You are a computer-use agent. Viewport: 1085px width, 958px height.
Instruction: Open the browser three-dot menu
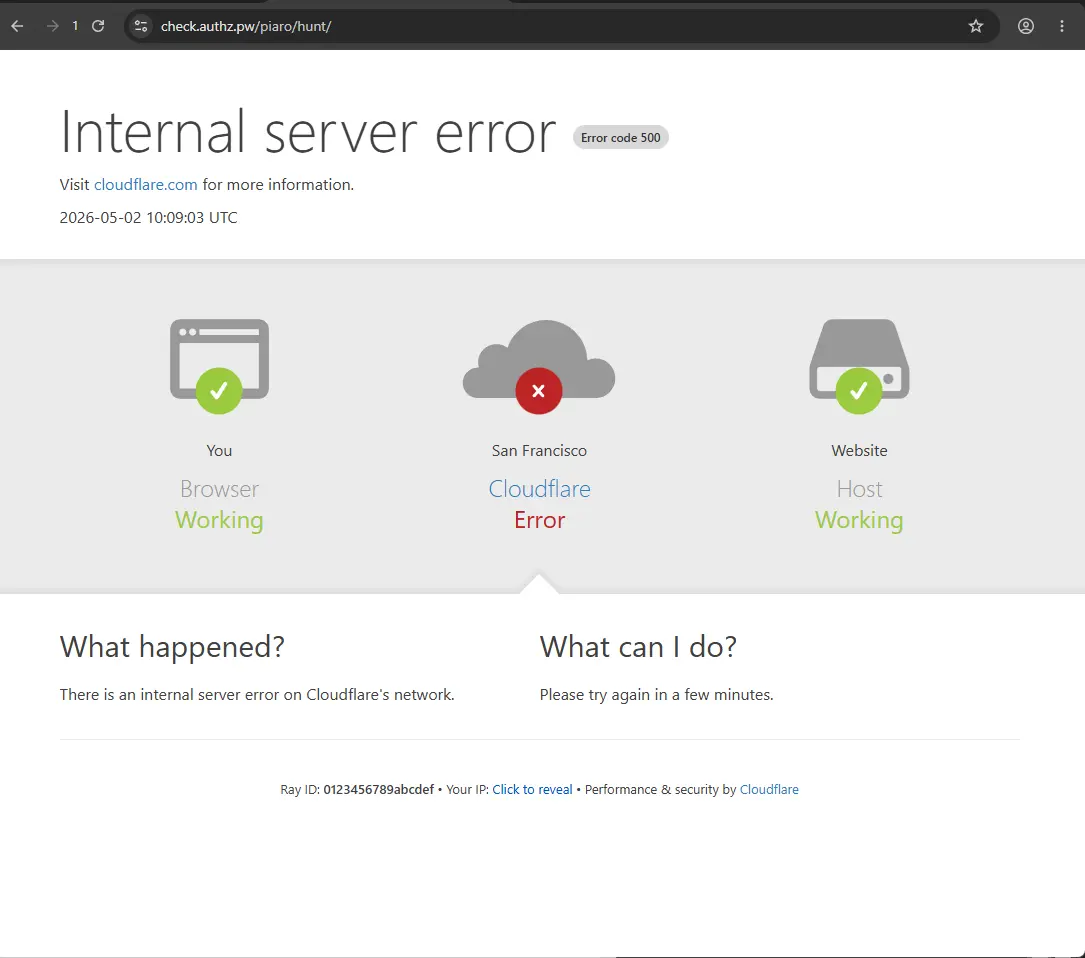pos(1061,26)
